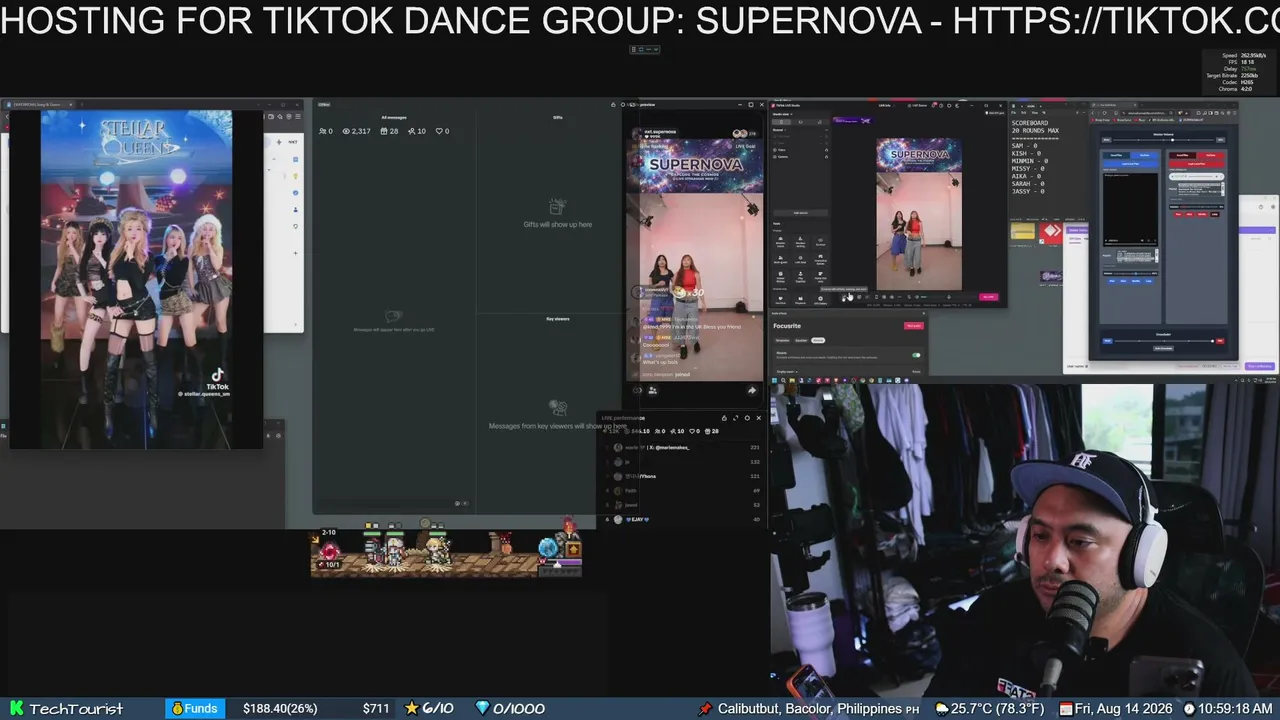Click the viewer count 2,317 in the chat panel
This screenshot has height=720, width=1280.
click(x=357, y=131)
